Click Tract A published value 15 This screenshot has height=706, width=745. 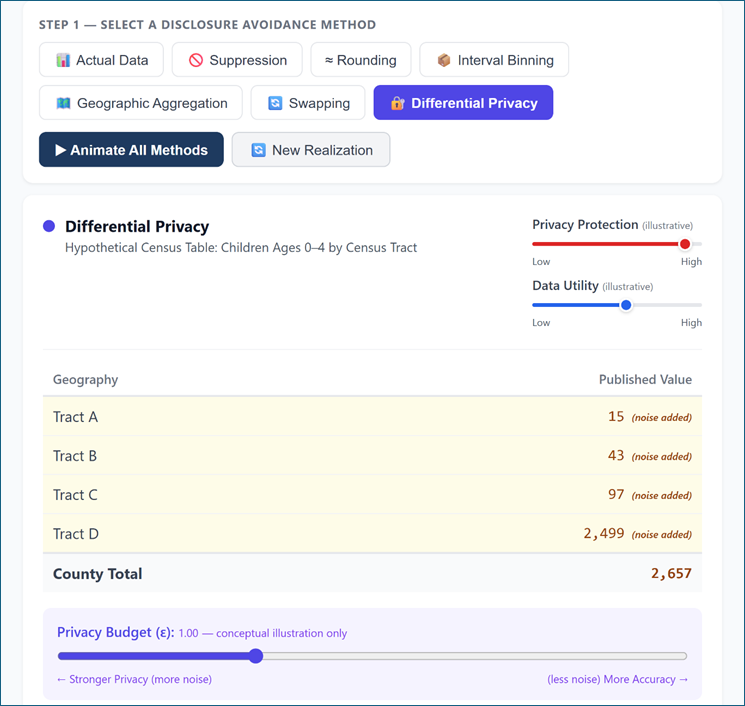(x=616, y=417)
